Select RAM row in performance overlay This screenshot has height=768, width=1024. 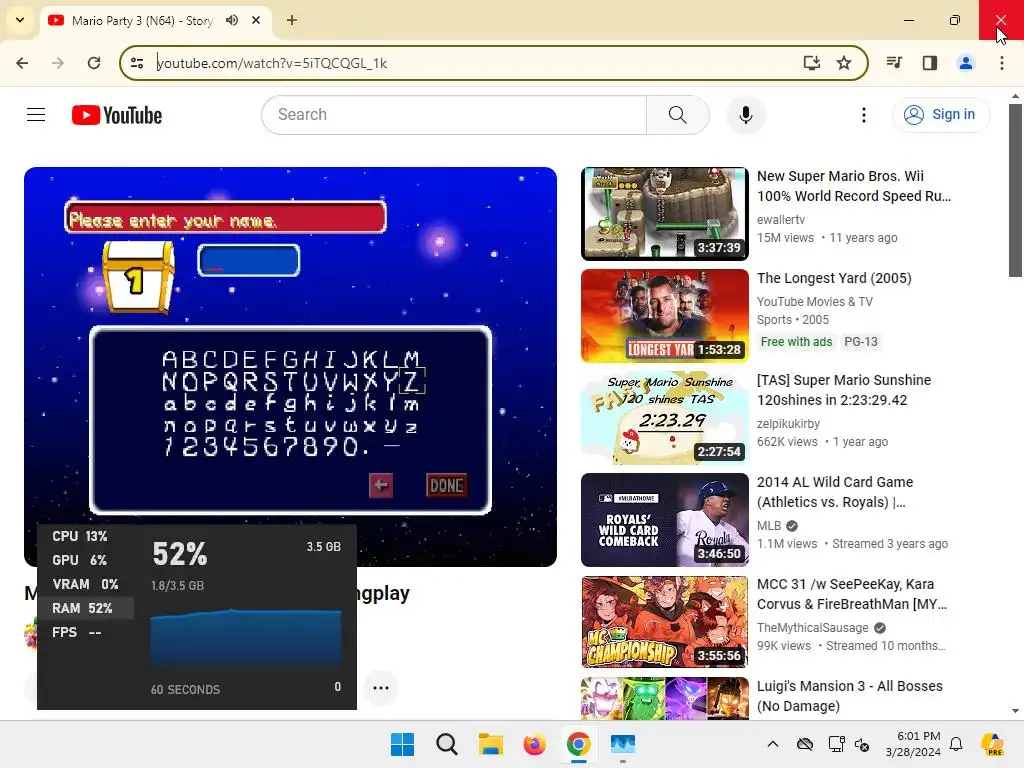point(86,608)
